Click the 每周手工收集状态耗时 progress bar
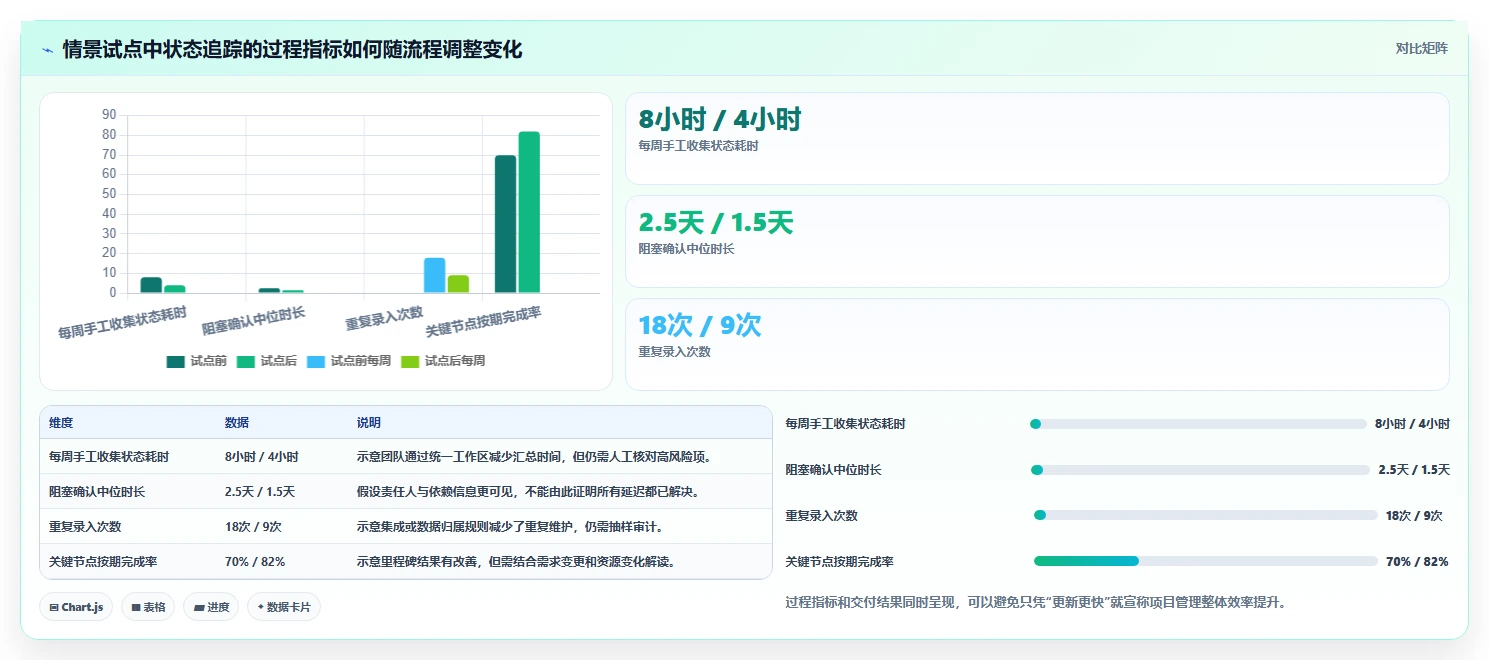The height and width of the screenshot is (660, 1489). coord(1198,424)
